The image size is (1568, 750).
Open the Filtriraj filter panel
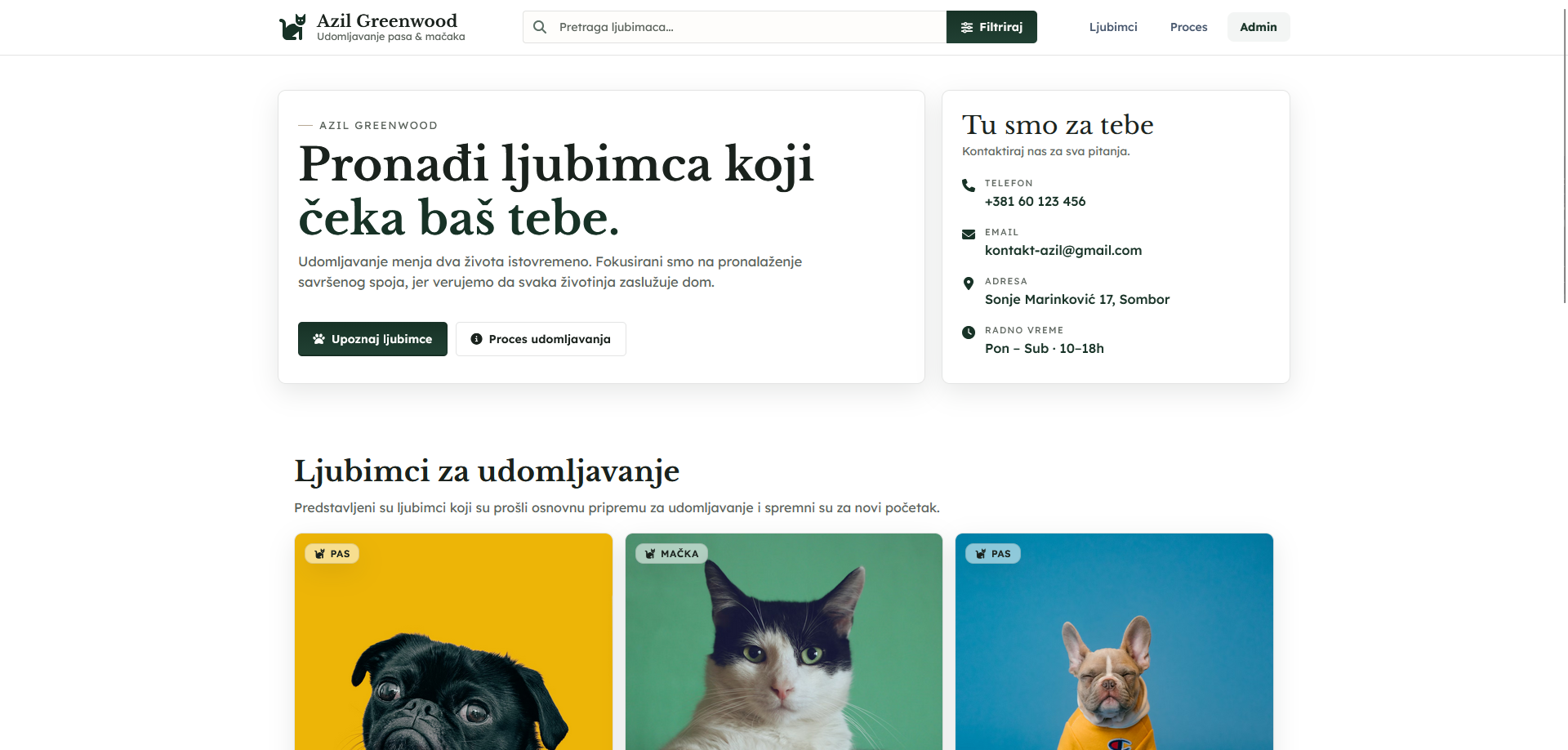click(x=991, y=27)
